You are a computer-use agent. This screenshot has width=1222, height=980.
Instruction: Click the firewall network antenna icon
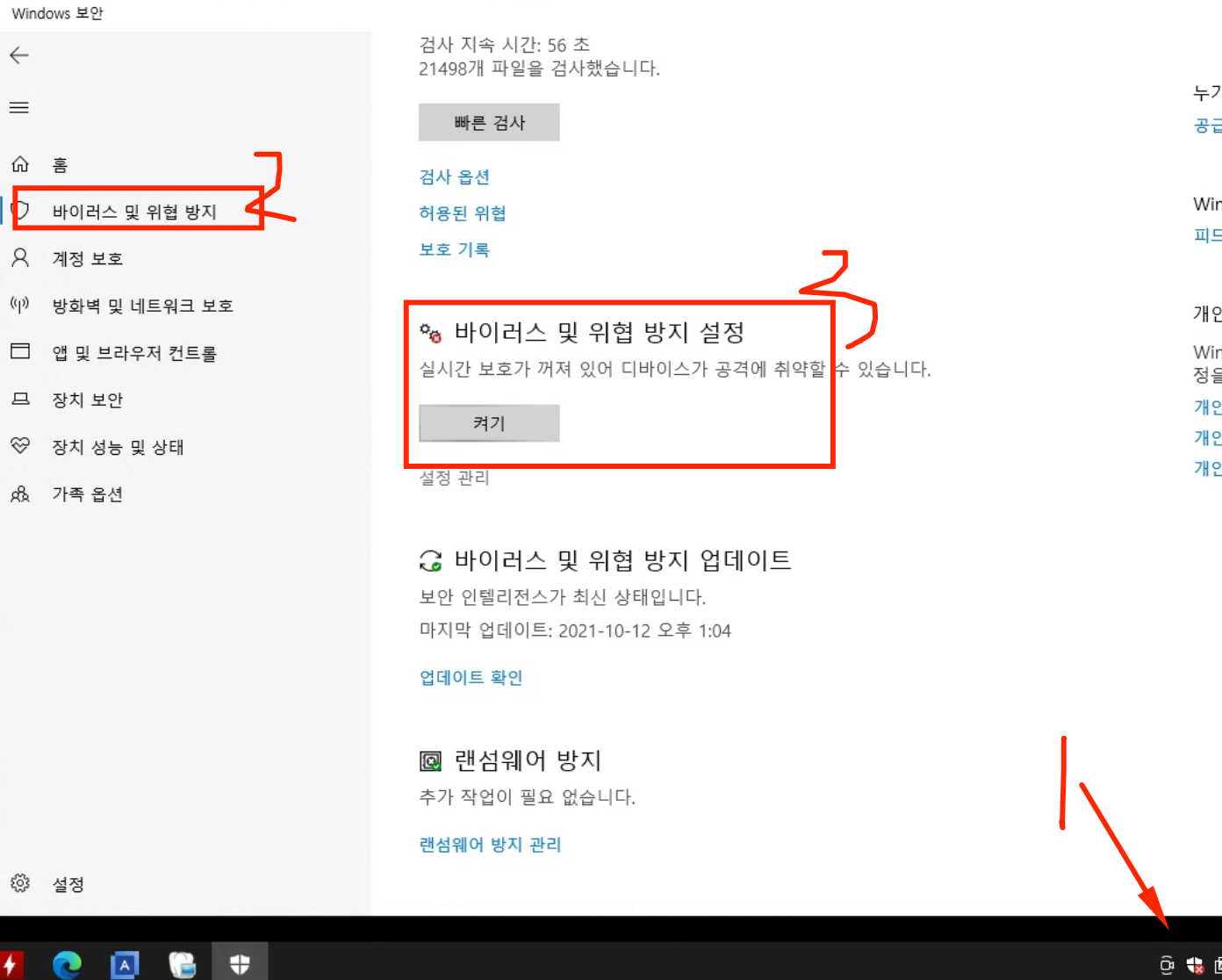point(19,305)
